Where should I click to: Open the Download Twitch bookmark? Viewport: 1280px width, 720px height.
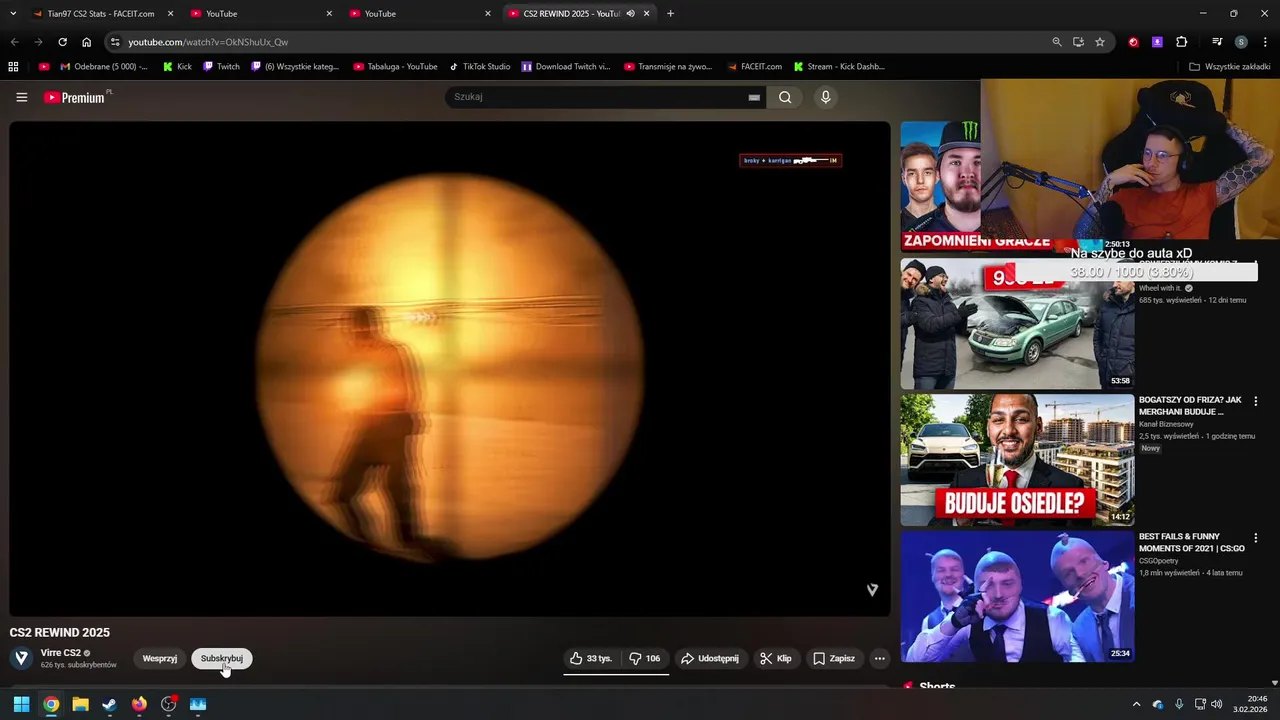click(x=566, y=66)
